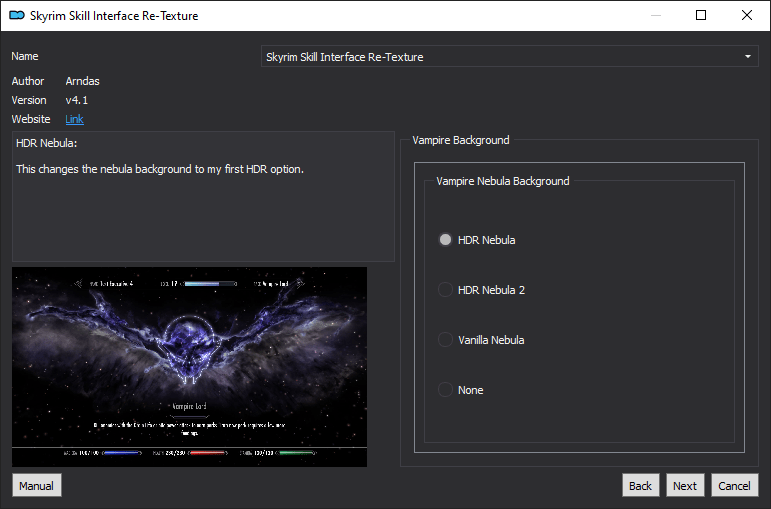
Task: Click the Vampire Lord preview image
Action: (x=189, y=367)
